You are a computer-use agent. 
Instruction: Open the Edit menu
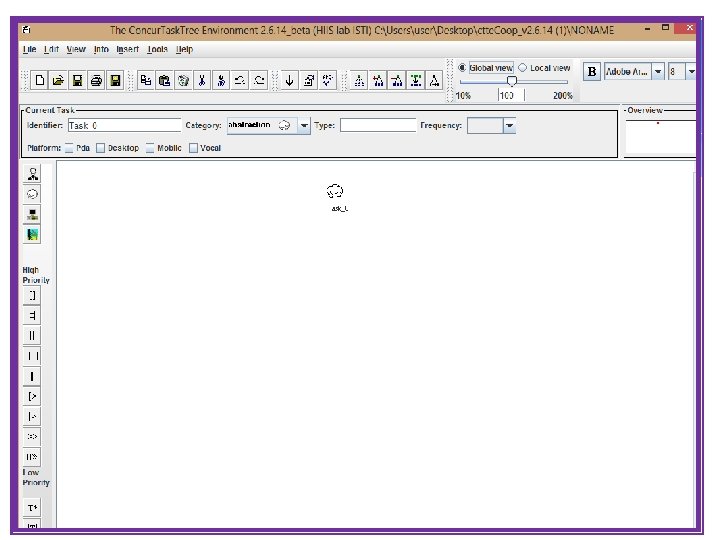click(51, 49)
